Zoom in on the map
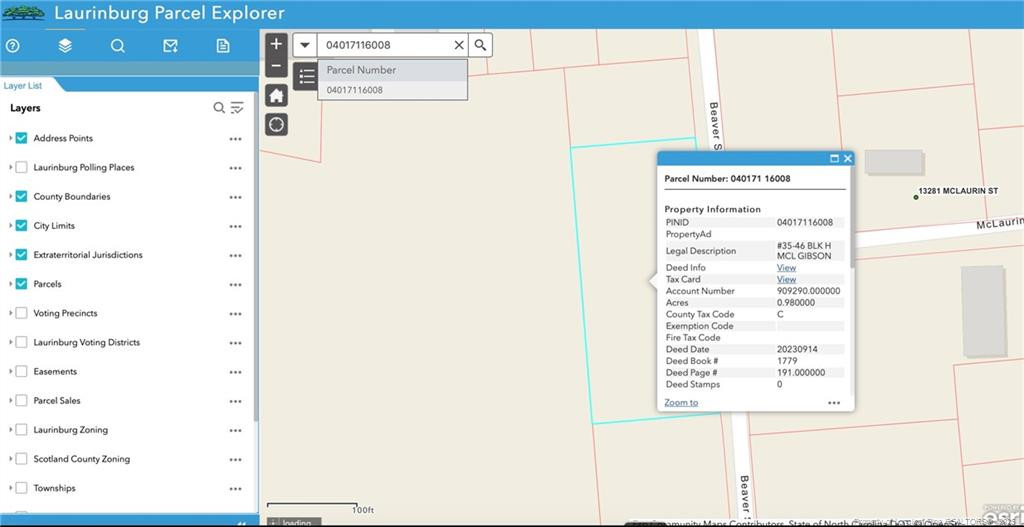This screenshot has height=527, width=1024. (x=276, y=44)
